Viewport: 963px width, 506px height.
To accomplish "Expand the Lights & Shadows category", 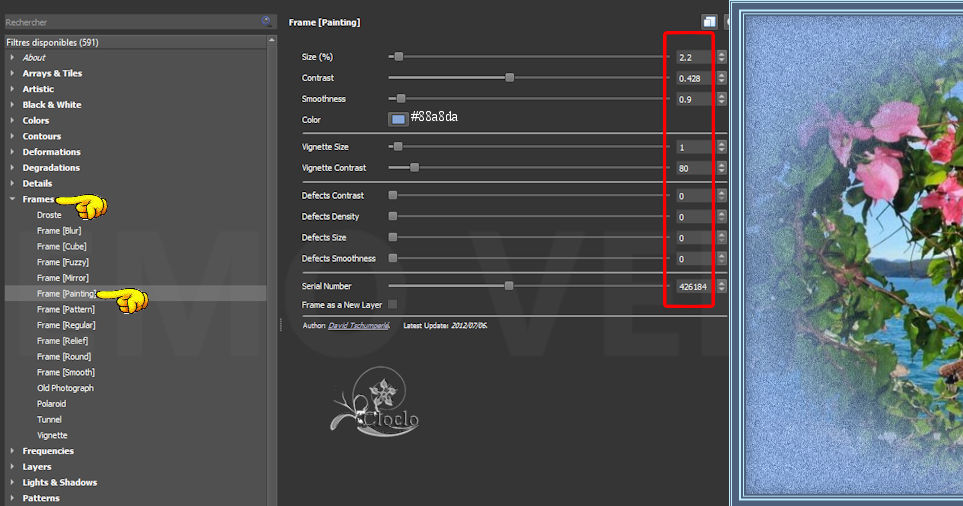I will [12, 482].
